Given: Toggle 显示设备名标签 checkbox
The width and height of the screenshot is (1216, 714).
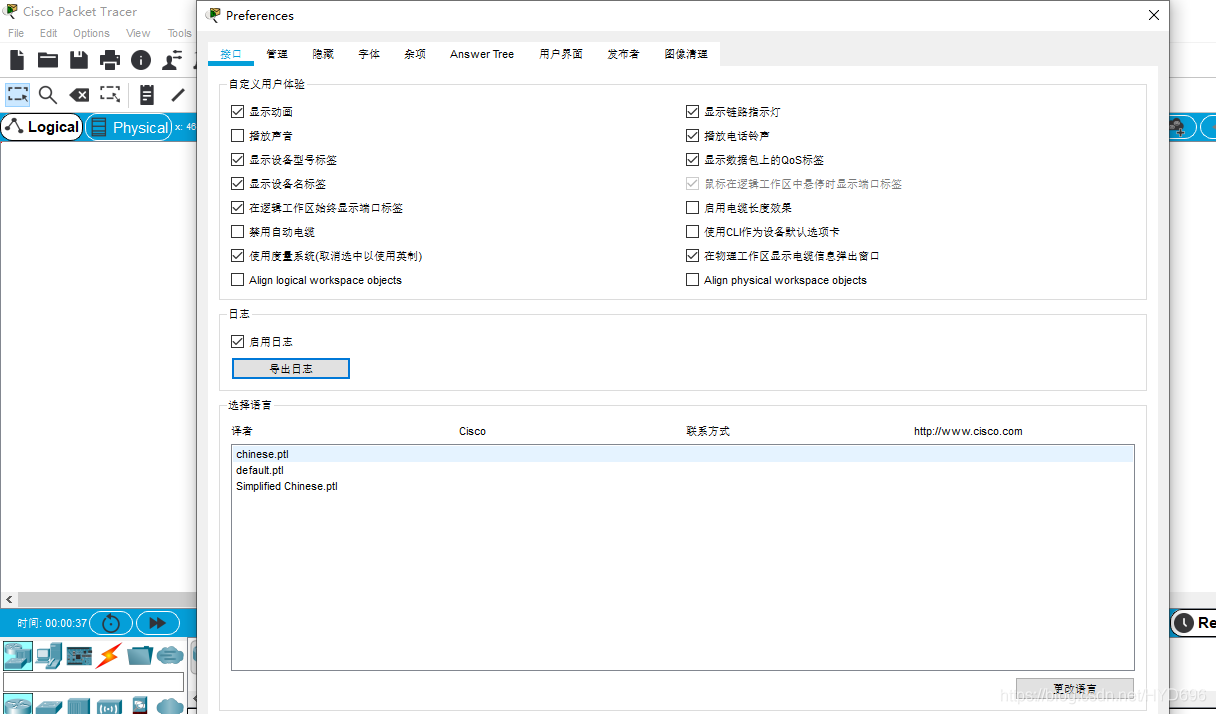Looking at the screenshot, I should [237, 184].
